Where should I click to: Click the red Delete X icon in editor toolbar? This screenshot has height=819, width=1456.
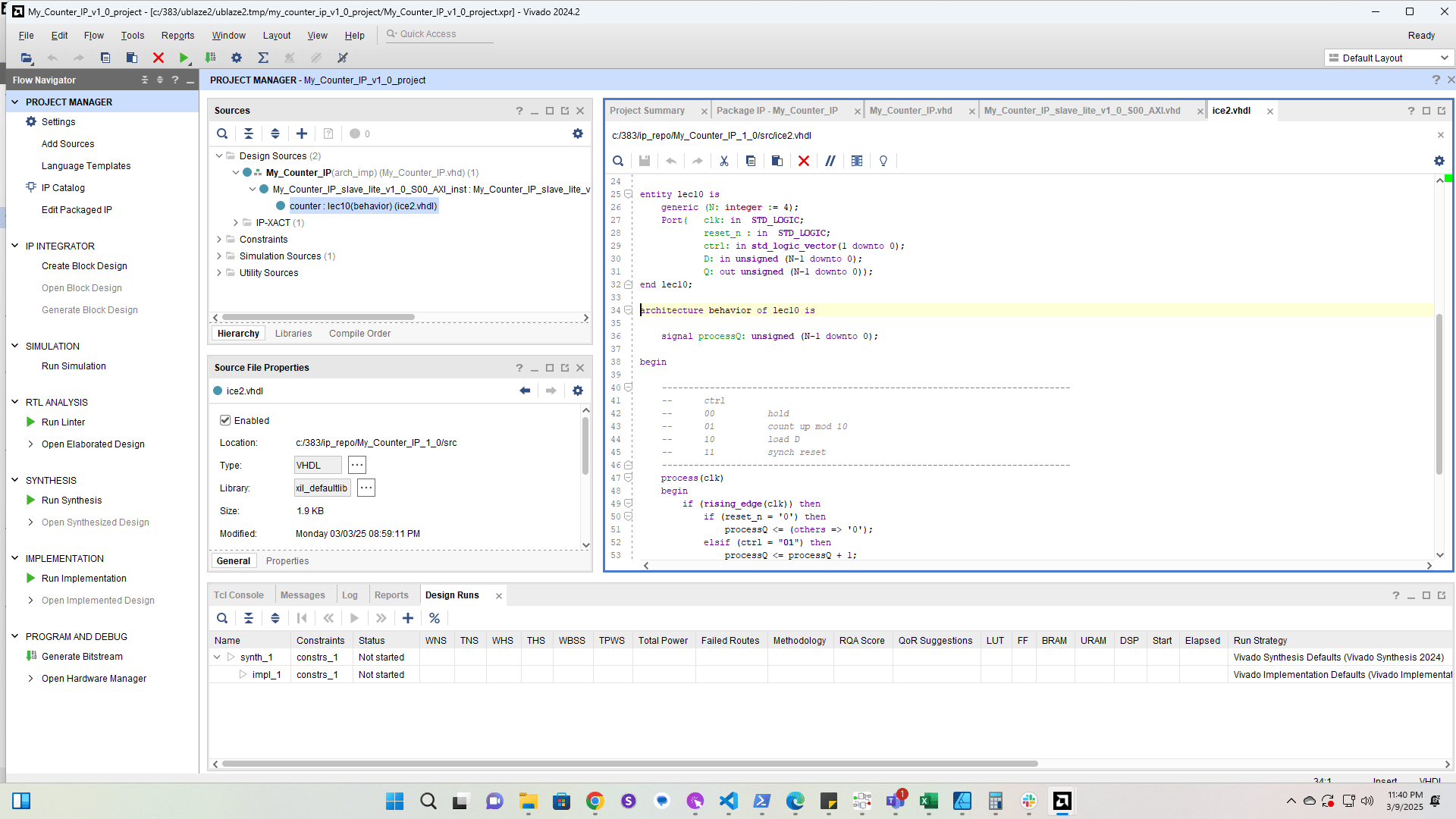(804, 161)
